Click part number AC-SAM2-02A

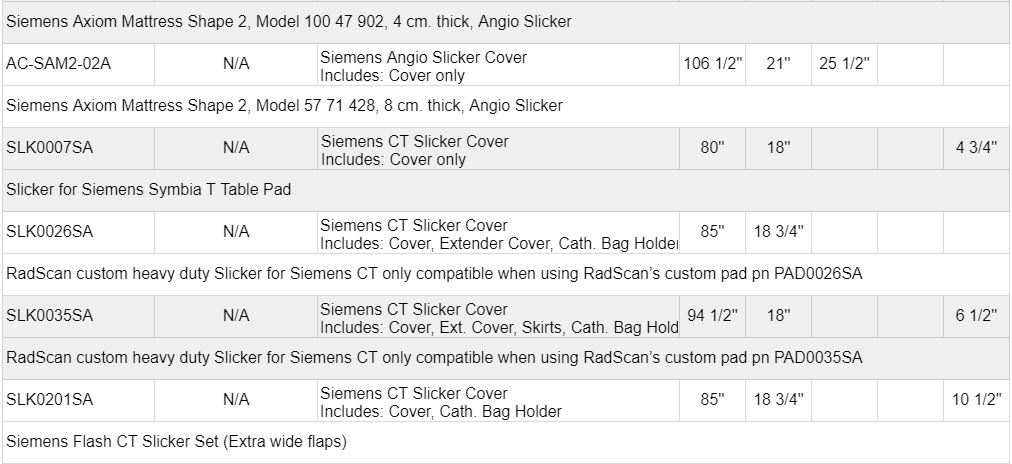pos(58,64)
